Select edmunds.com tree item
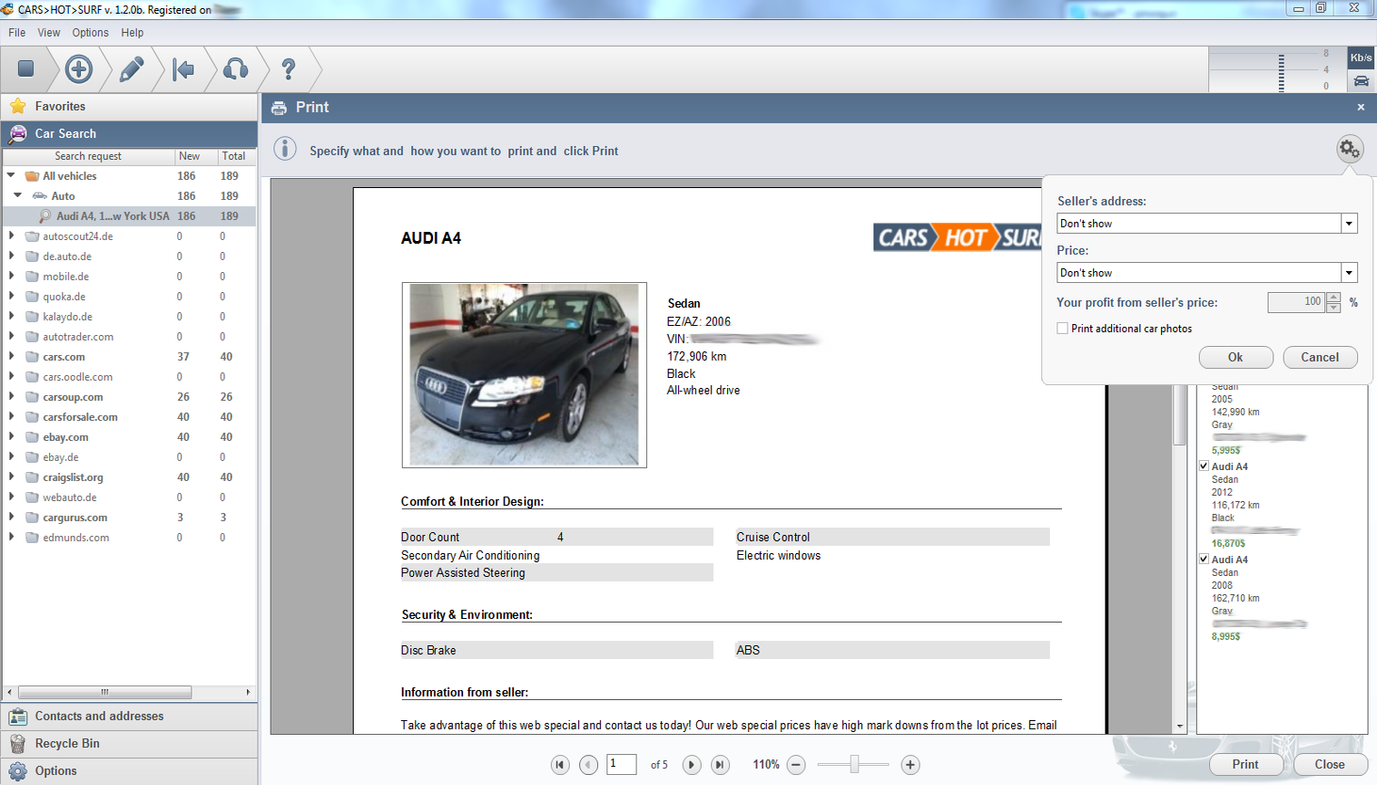 point(76,537)
